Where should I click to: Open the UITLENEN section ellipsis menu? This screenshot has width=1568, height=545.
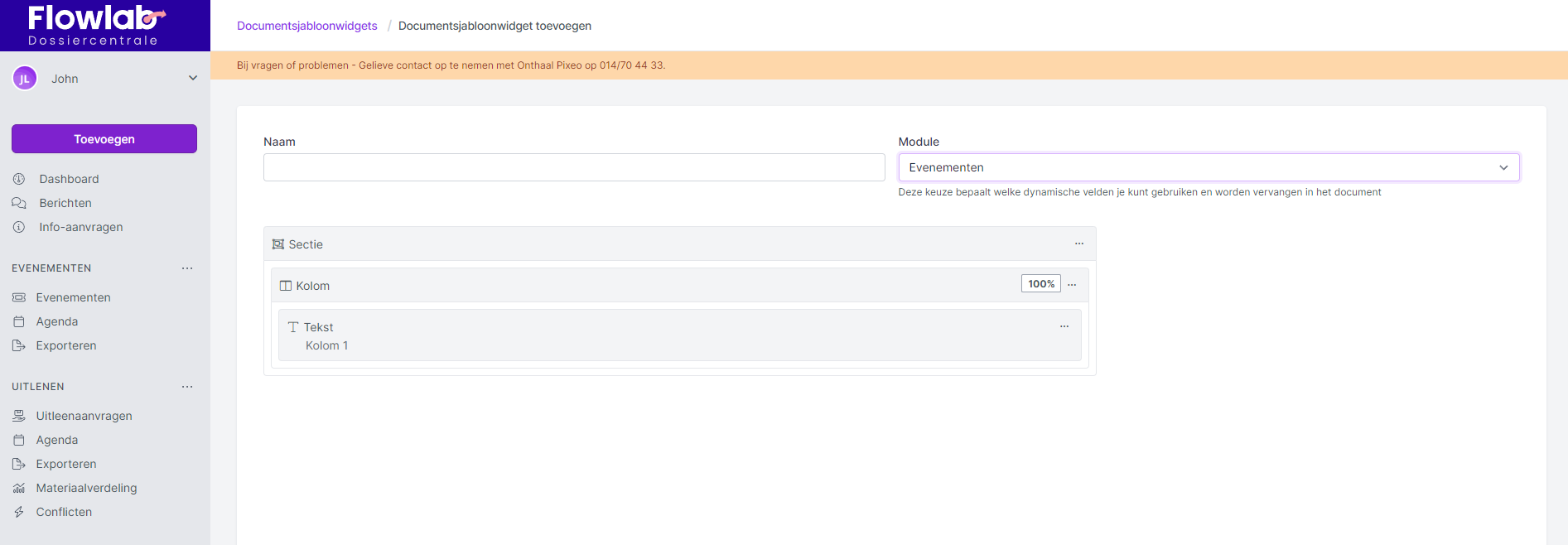[x=187, y=387]
